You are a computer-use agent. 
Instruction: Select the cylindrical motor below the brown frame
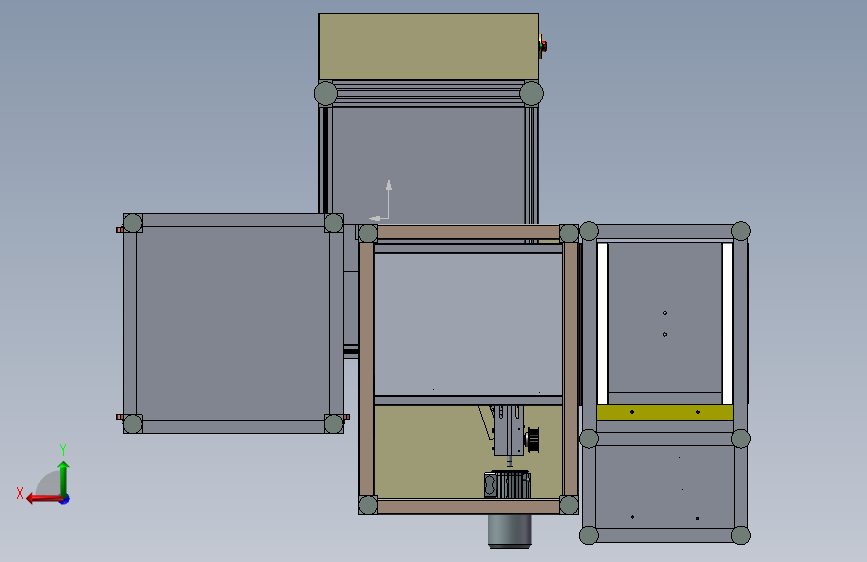pos(509,531)
